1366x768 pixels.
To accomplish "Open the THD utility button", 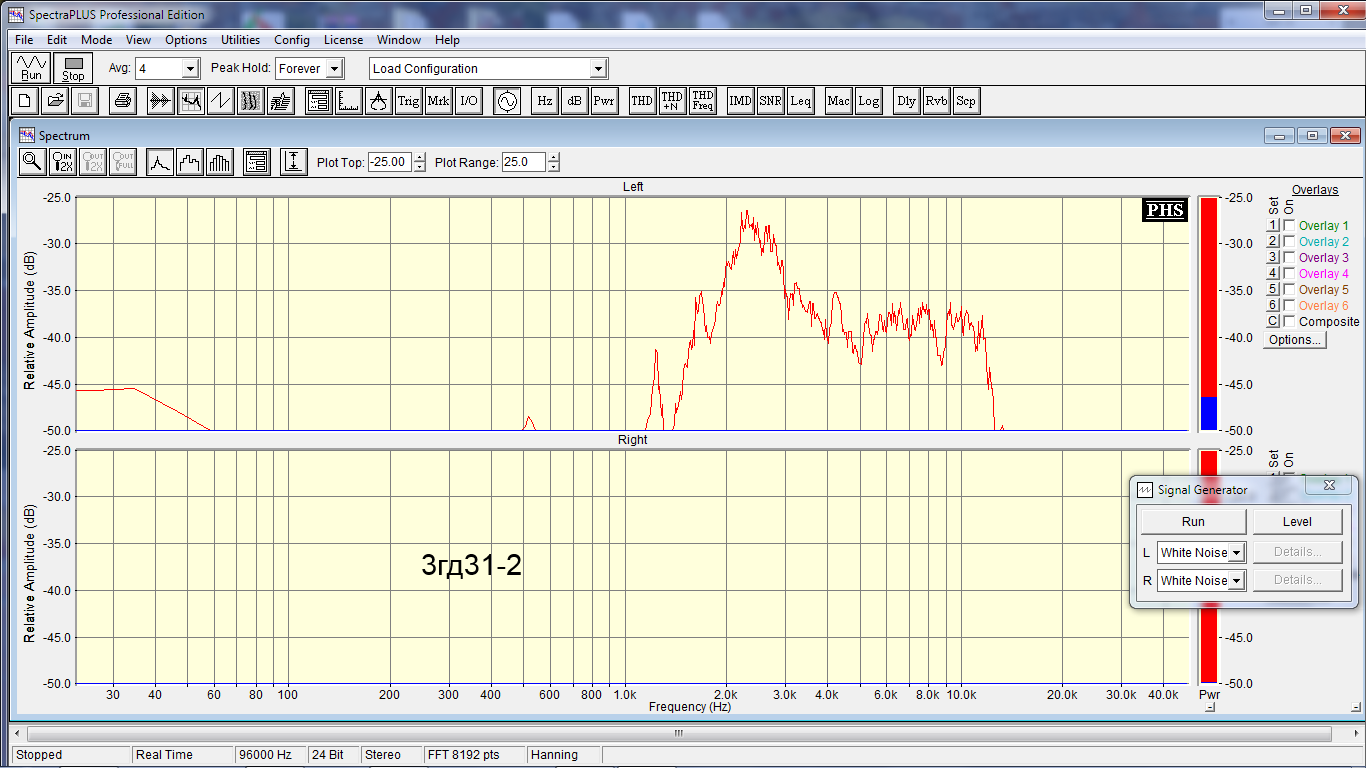I will pos(642,101).
